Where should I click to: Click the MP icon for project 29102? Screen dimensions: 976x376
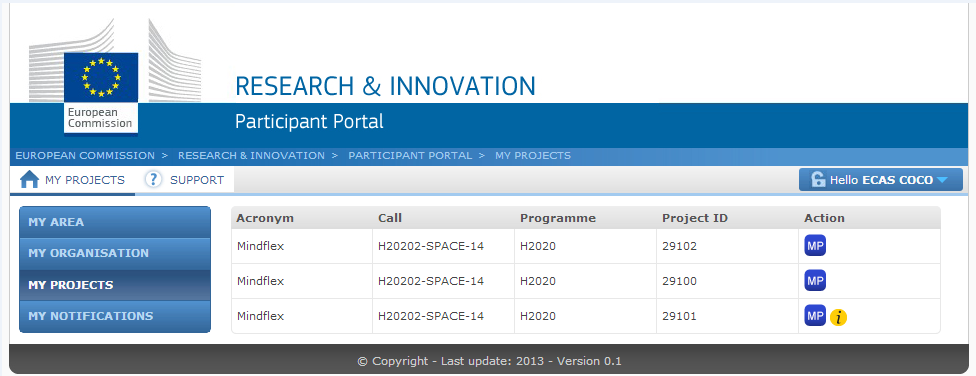pyautogui.click(x=815, y=246)
